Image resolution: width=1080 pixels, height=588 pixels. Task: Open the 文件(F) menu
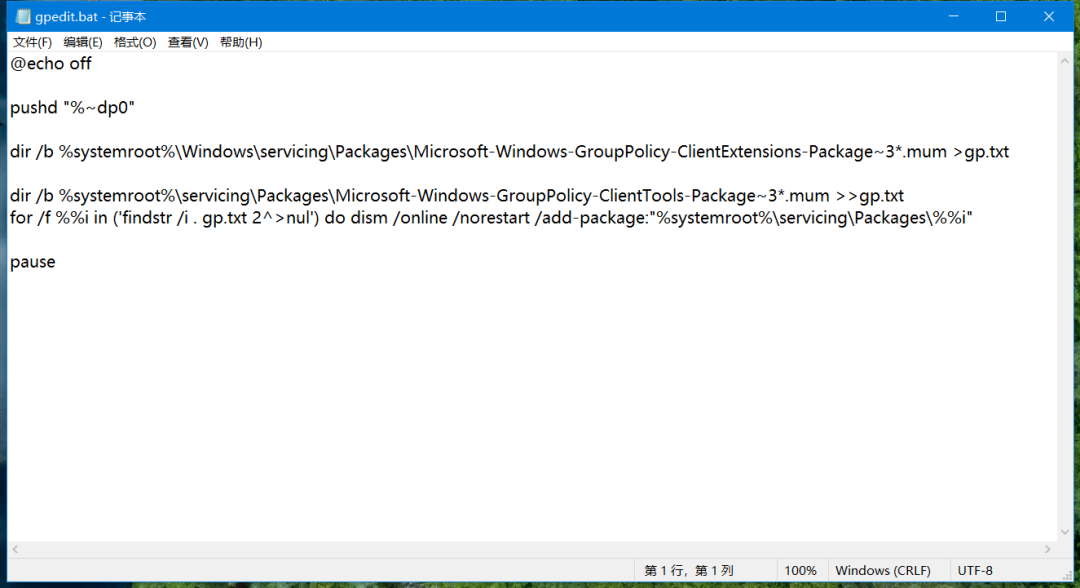(x=32, y=42)
